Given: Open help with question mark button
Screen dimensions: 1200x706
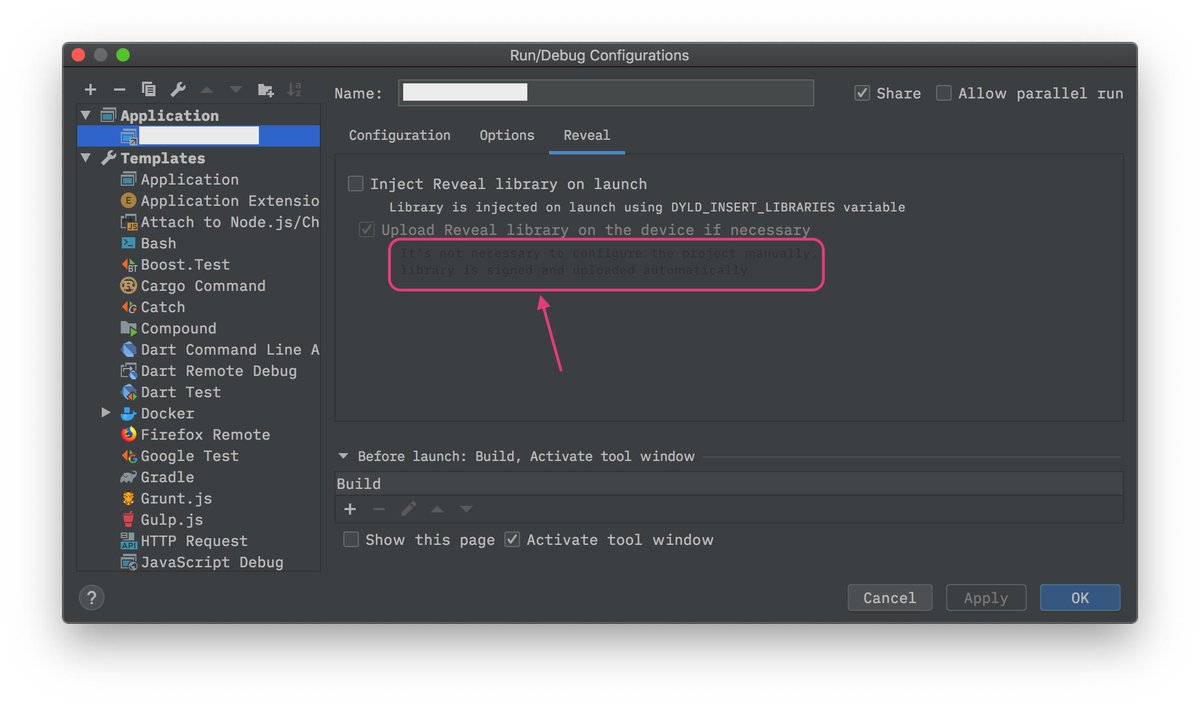Looking at the screenshot, I should point(91,598).
